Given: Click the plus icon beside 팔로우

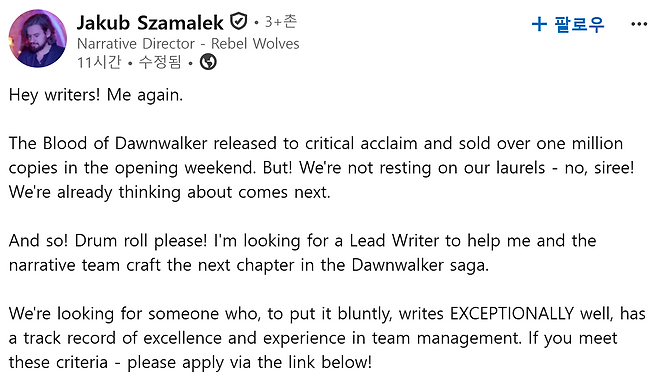Looking at the screenshot, I should (539, 24).
